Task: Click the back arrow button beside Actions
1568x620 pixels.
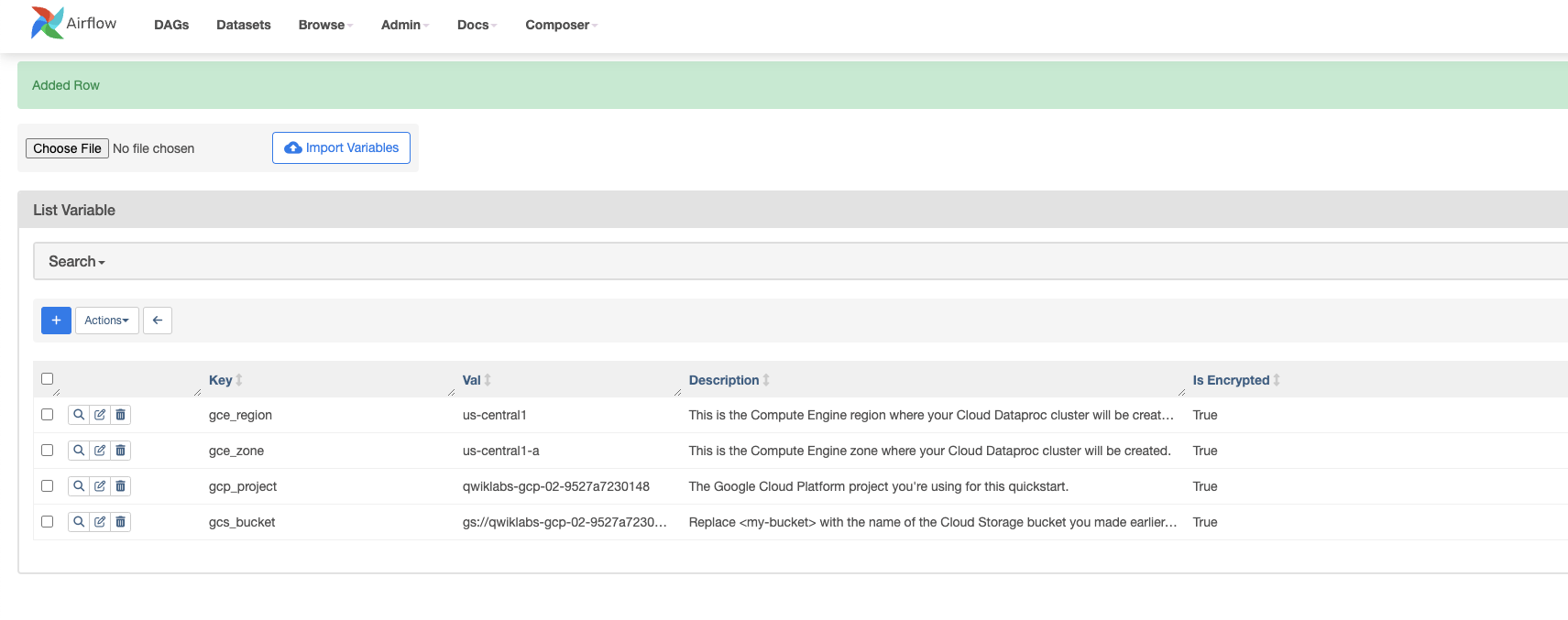Action: click(158, 321)
